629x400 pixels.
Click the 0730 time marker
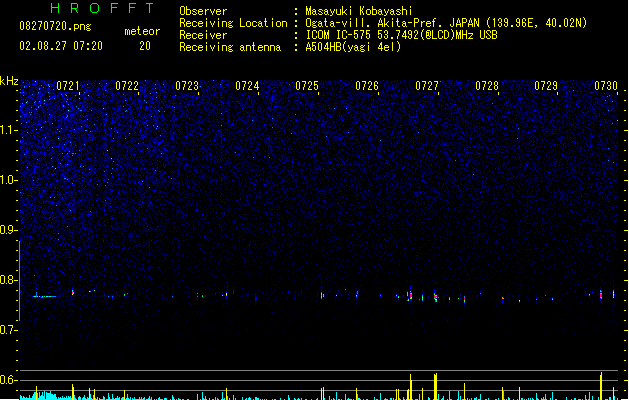click(606, 86)
